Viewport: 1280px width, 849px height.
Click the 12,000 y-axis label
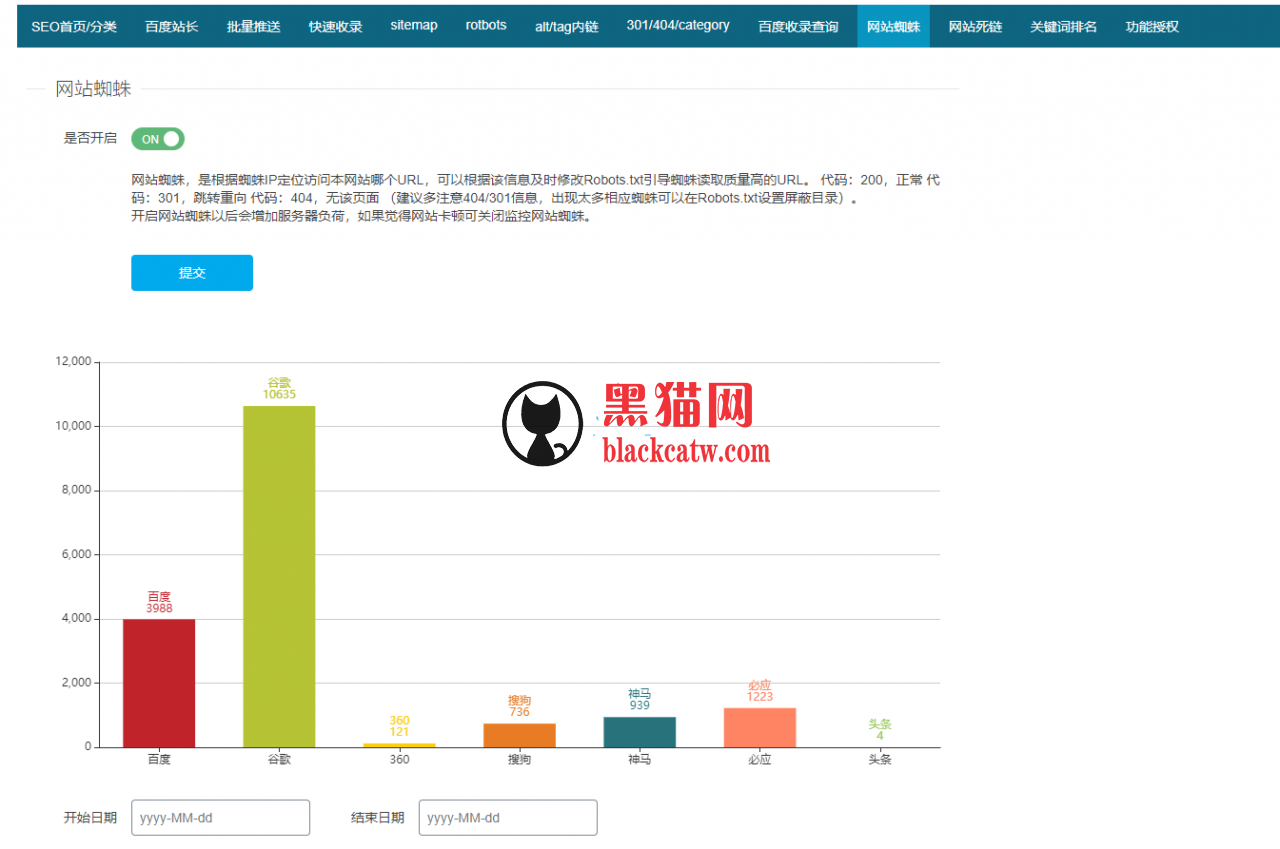(74, 362)
